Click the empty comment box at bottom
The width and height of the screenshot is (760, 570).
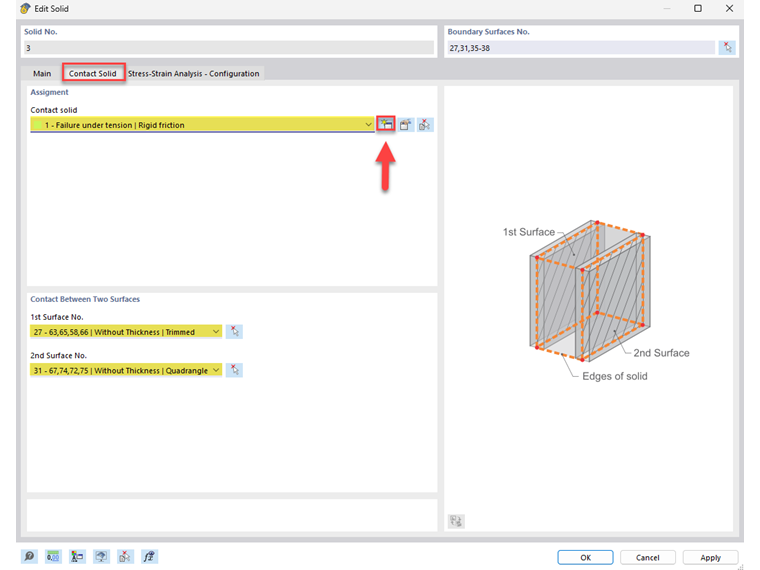(x=232, y=515)
